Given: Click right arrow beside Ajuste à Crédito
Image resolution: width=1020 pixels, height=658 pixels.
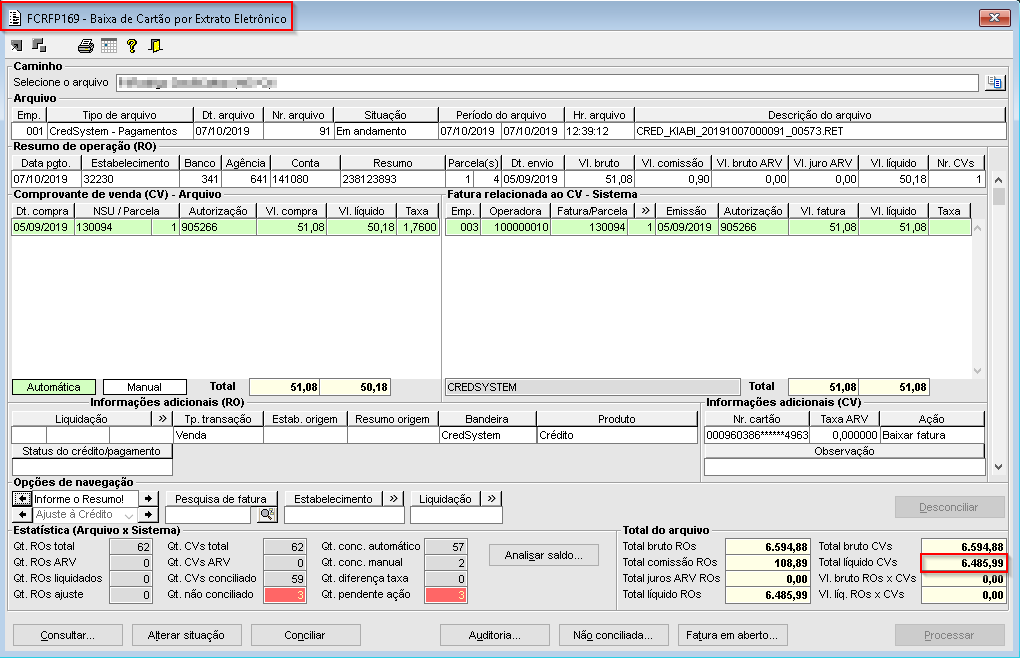Looking at the screenshot, I should tap(148, 514).
